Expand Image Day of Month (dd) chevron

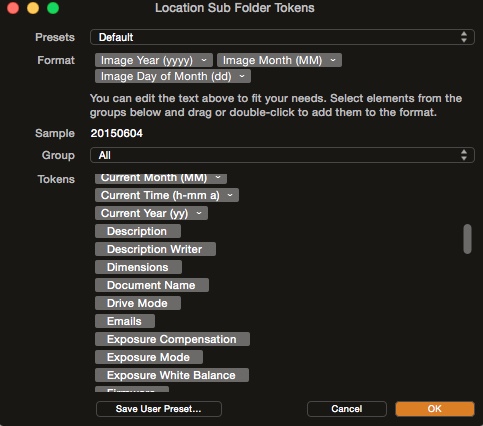tap(242, 76)
